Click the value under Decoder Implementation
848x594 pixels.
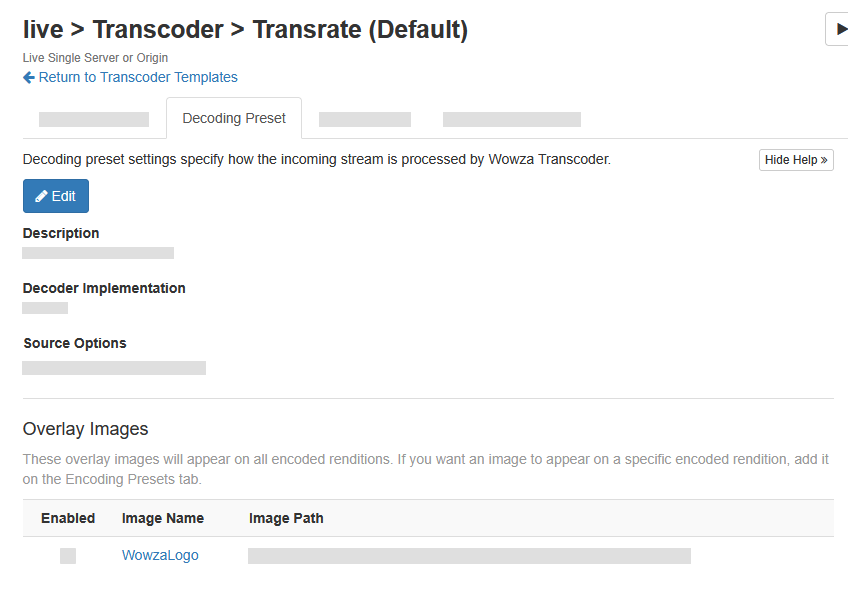click(x=45, y=308)
